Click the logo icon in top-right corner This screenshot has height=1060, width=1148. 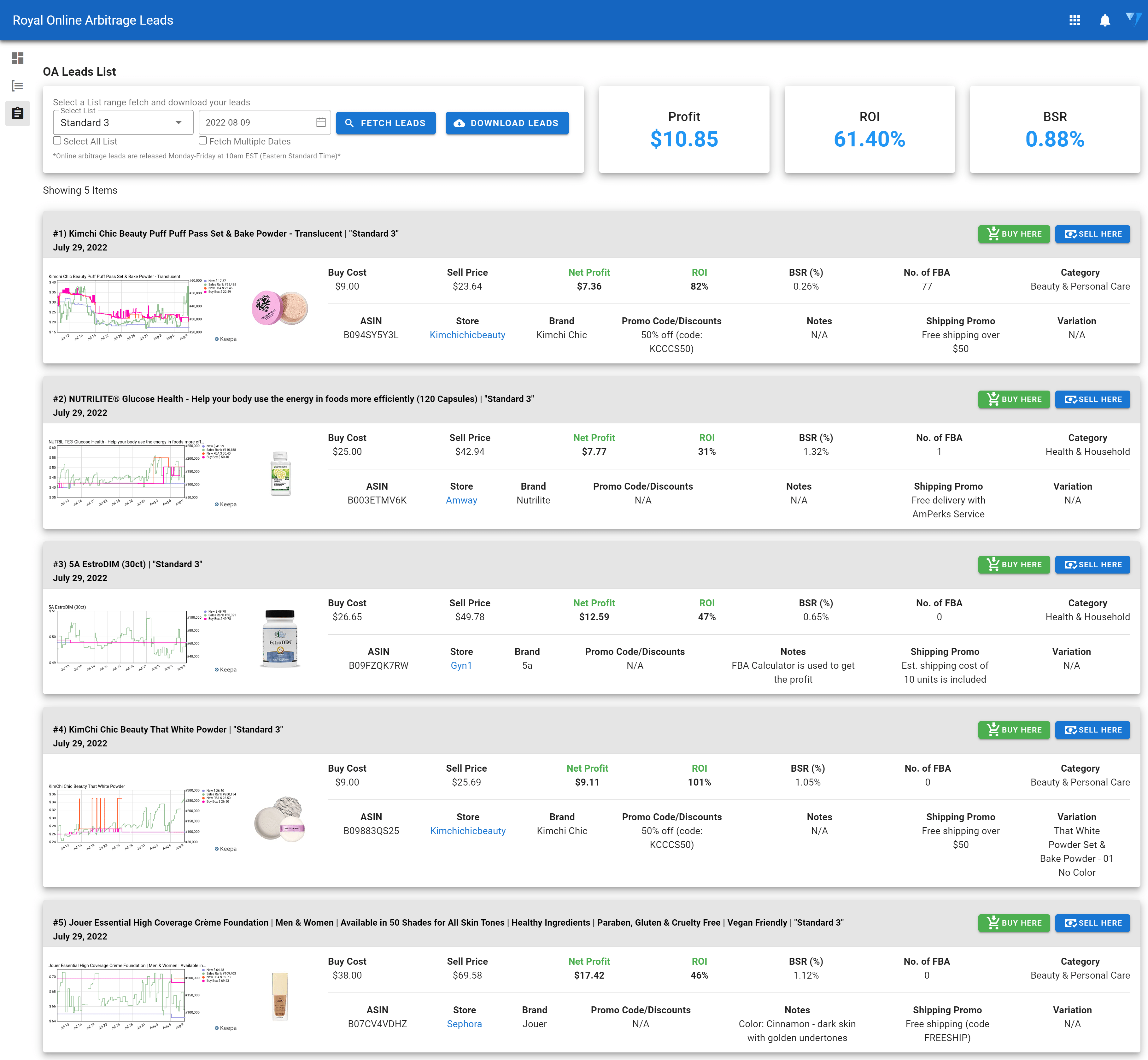(x=1133, y=20)
